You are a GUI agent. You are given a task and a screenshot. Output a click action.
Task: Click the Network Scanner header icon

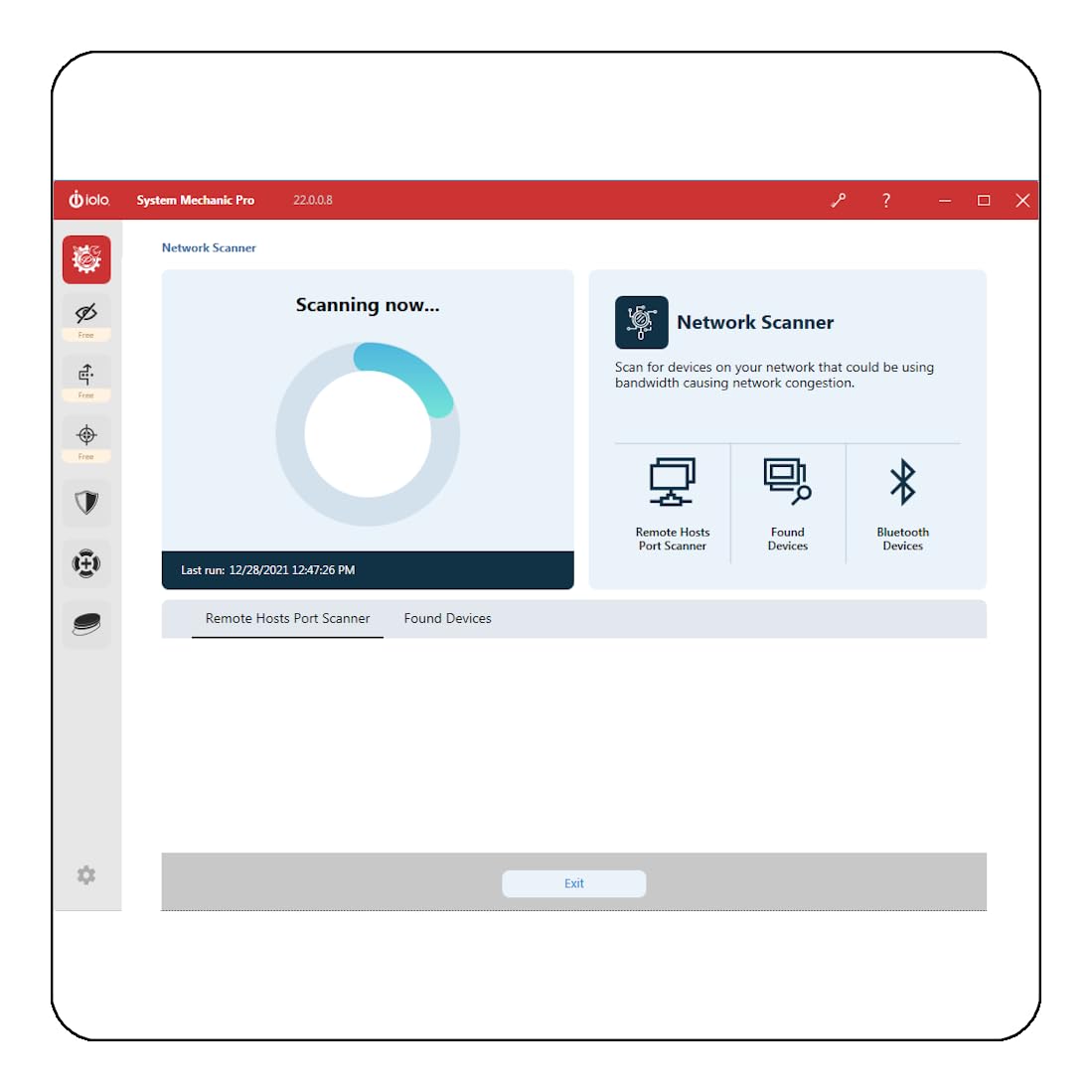click(642, 323)
